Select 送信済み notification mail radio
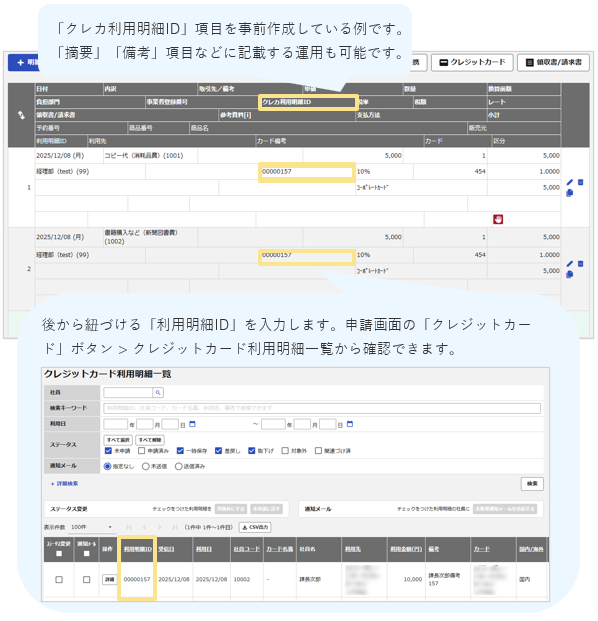598x621 pixels. [x=178, y=466]
